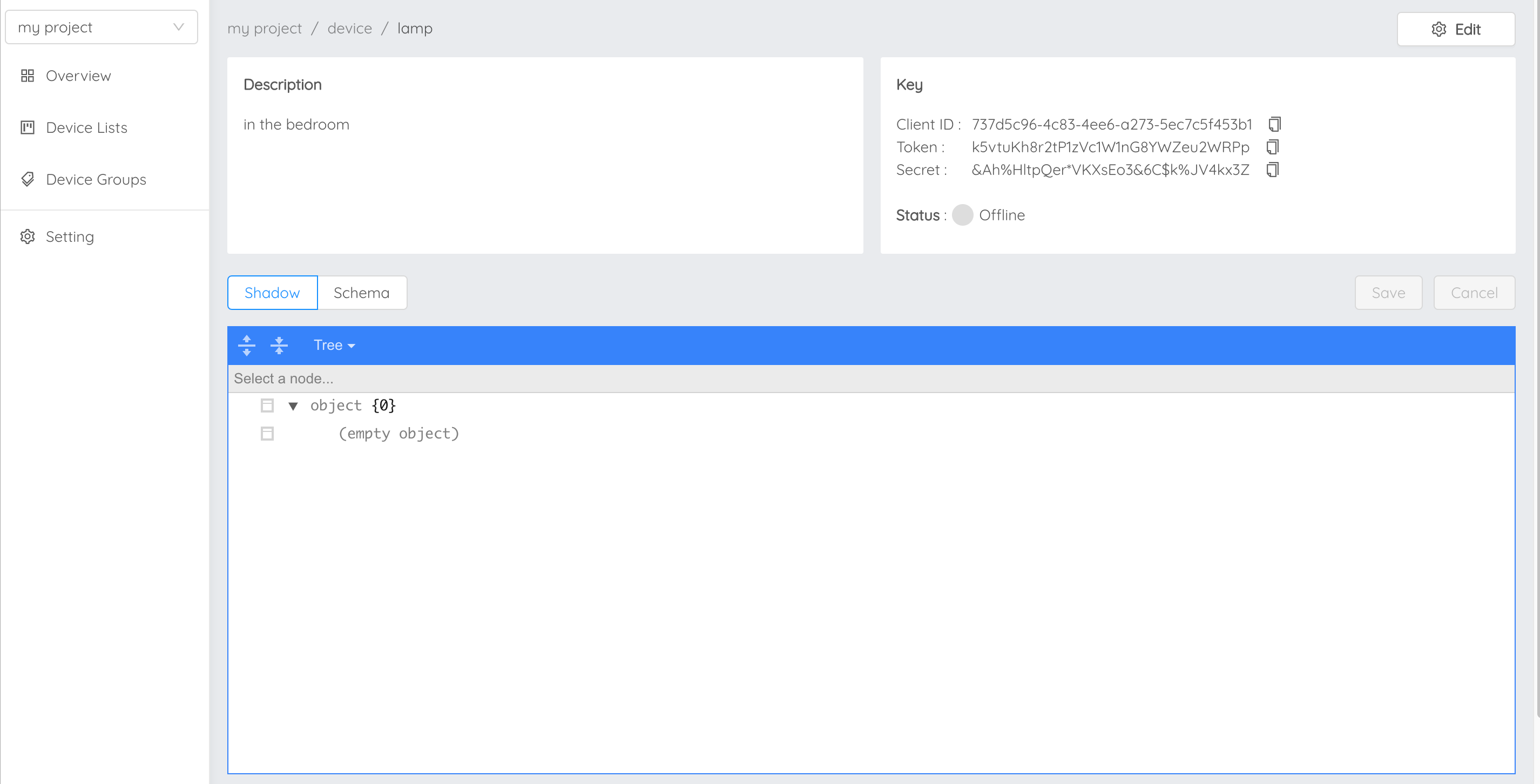Select the object {0} tree node
Screen dimensions: 1540x784
[x=353, y=406]
